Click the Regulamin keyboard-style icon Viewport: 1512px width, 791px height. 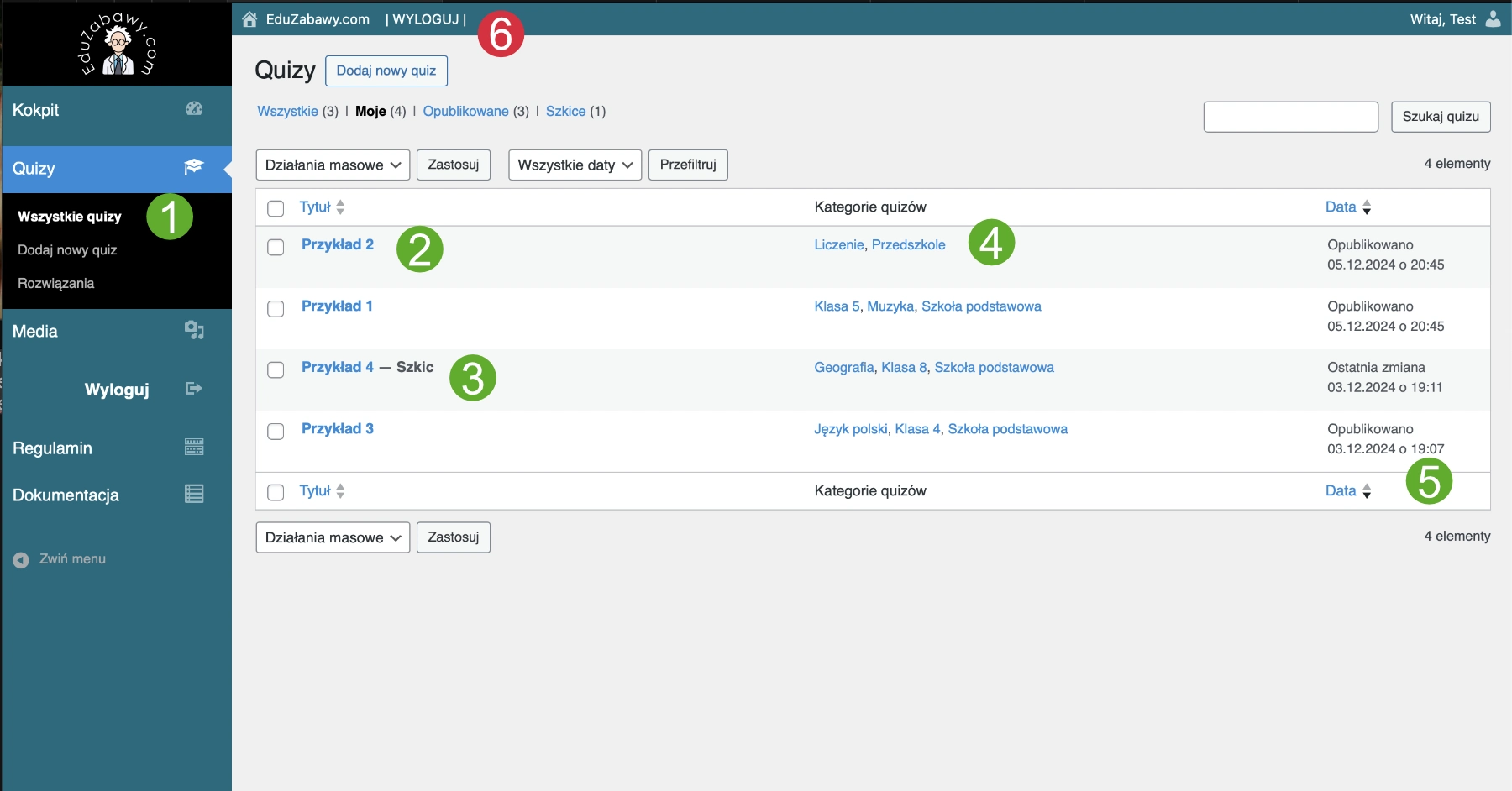(x=194, y=447)
